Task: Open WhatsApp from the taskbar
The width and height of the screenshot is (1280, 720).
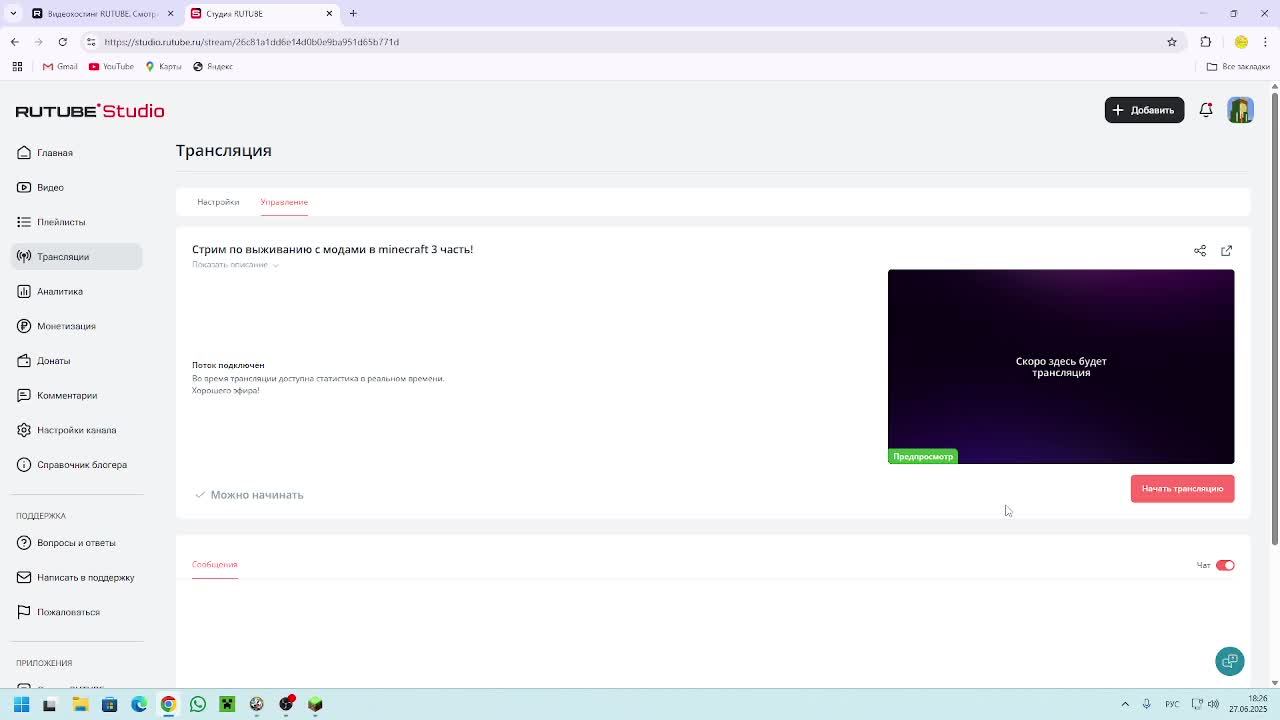Action: click(198, 704)
